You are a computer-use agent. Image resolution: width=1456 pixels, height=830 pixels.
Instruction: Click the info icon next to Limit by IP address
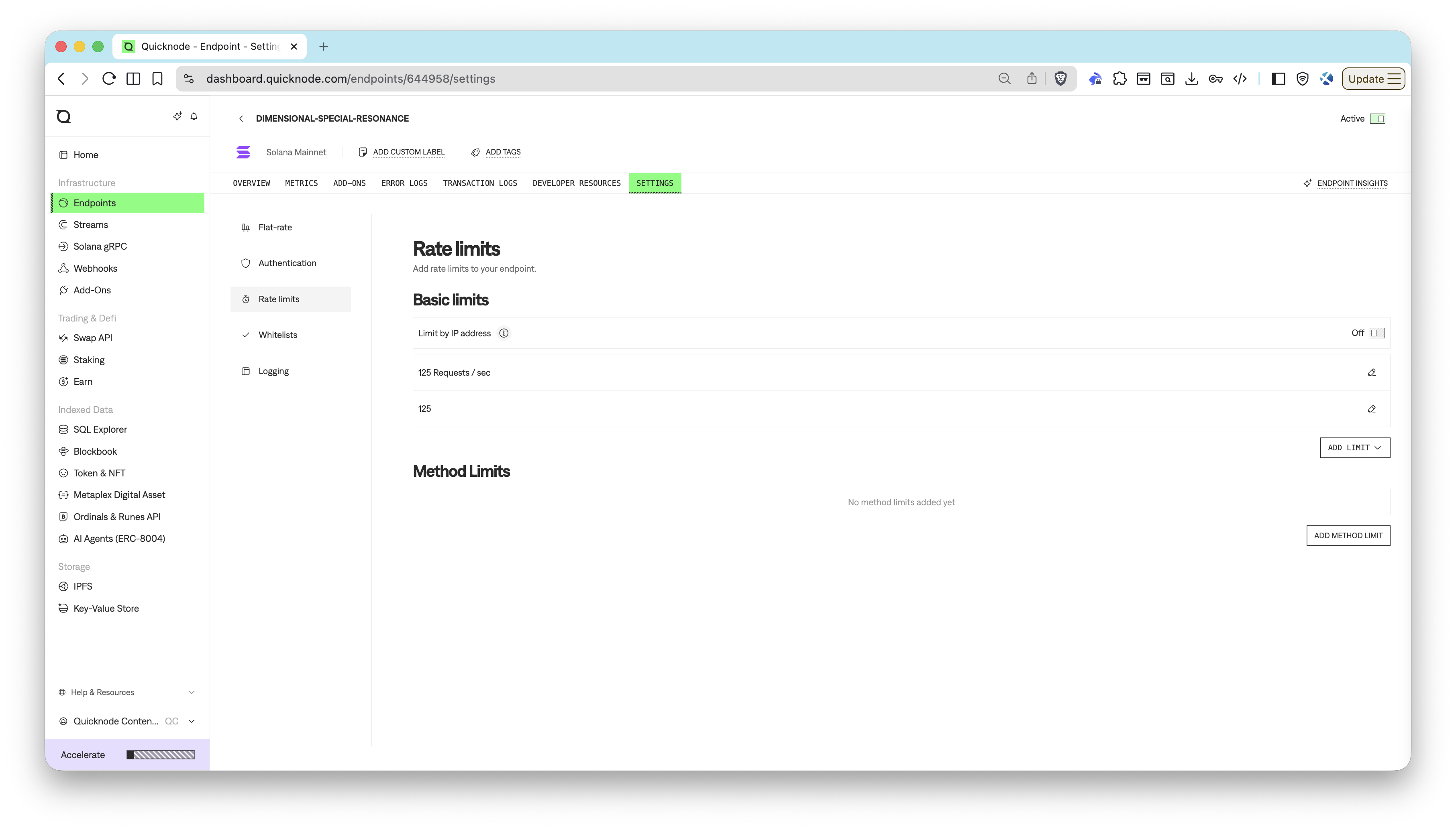[x=504, y=333]
